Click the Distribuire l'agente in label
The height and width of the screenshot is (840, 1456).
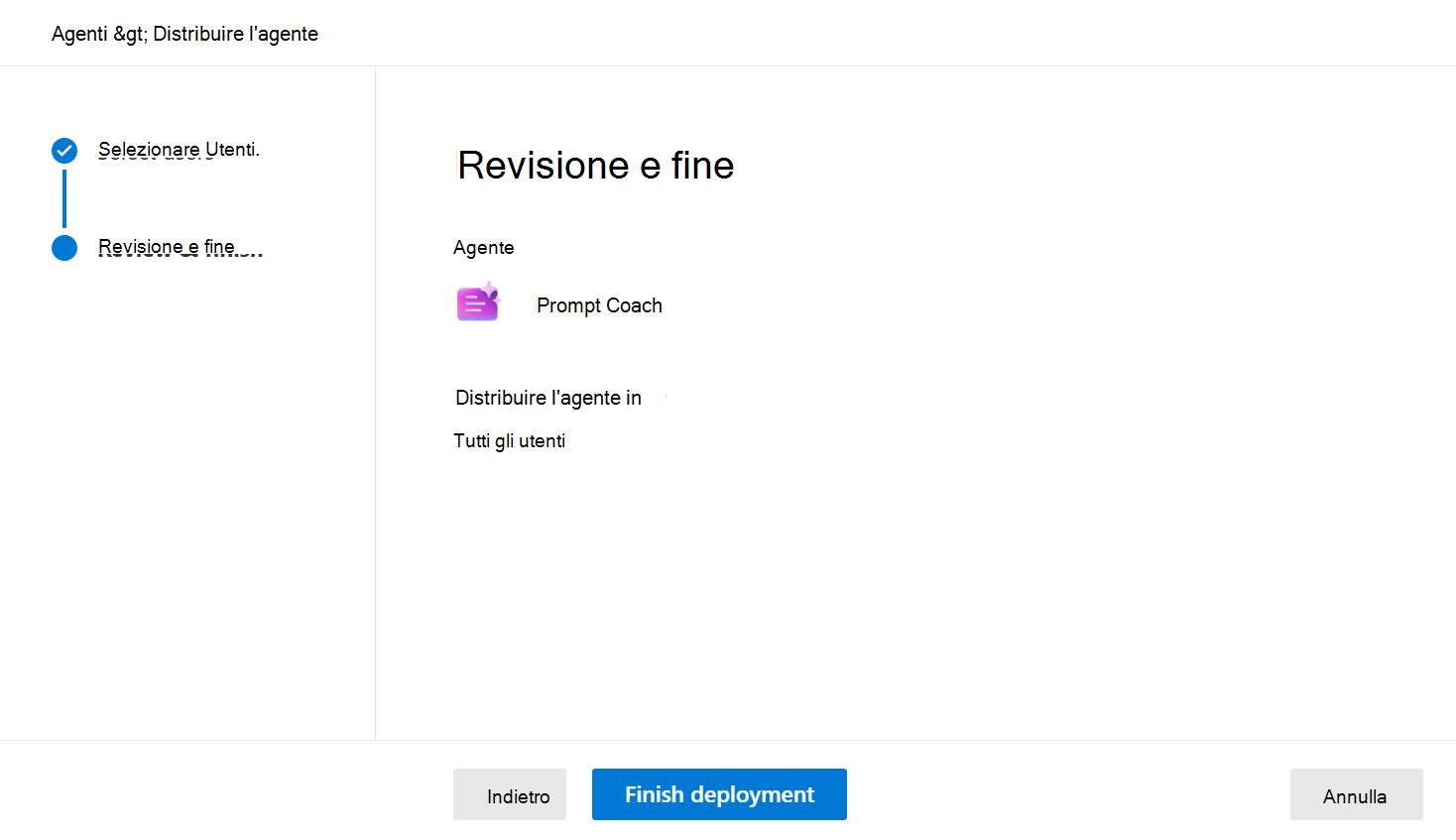point(548,398)
